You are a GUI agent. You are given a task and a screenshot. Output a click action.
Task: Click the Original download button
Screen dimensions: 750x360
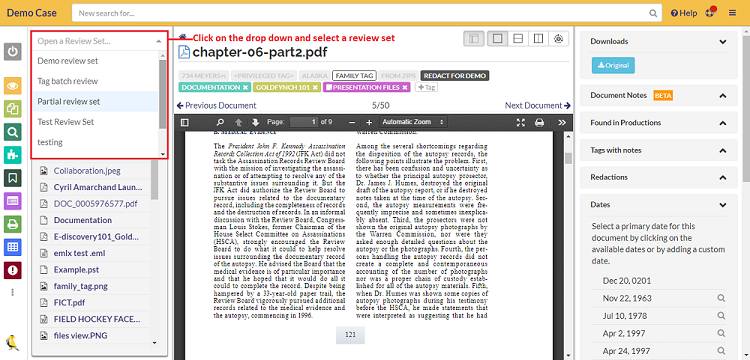tap(613, 65)
